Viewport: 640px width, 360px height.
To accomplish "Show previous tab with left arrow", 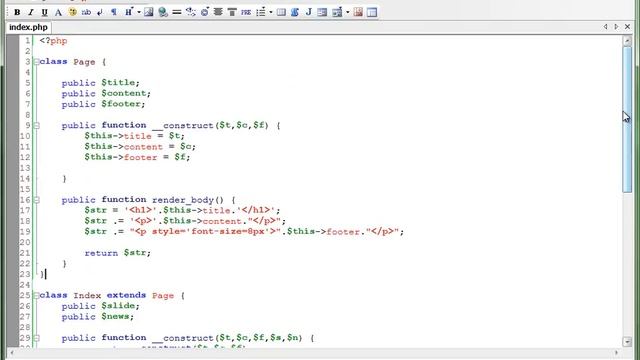I will click(605, 27).
